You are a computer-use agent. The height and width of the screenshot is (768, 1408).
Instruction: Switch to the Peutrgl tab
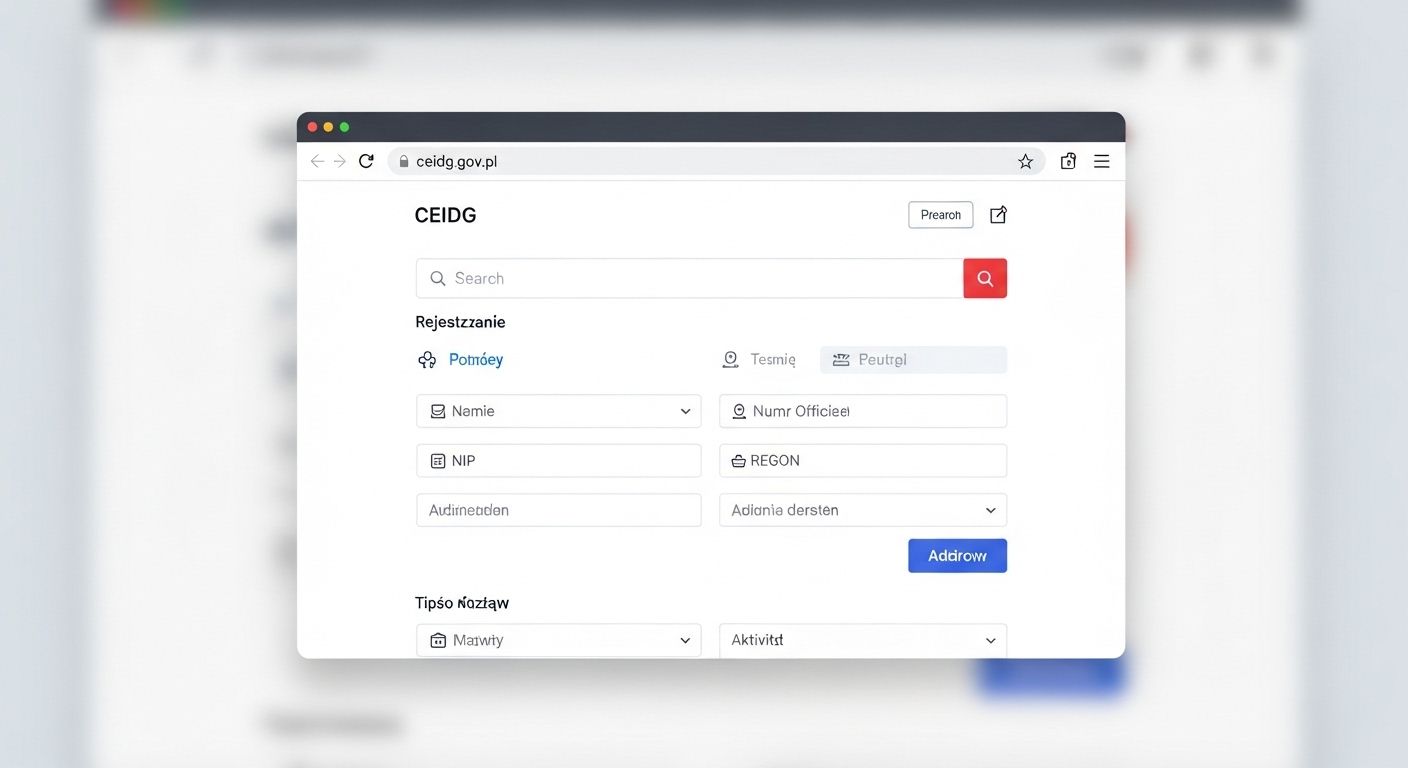(913, 360)
